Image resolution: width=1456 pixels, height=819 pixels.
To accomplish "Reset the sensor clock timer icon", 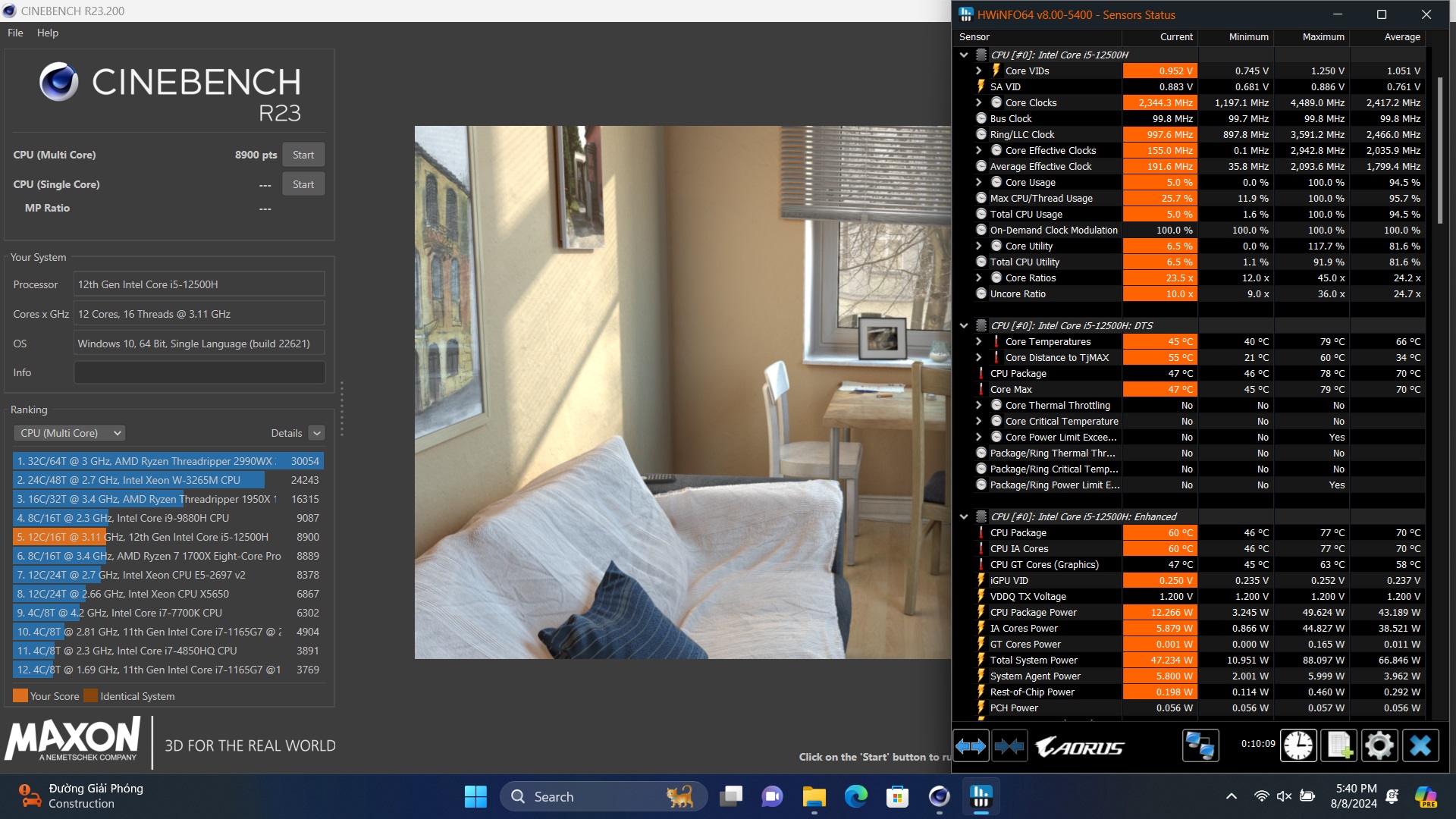I will 1298,746.
